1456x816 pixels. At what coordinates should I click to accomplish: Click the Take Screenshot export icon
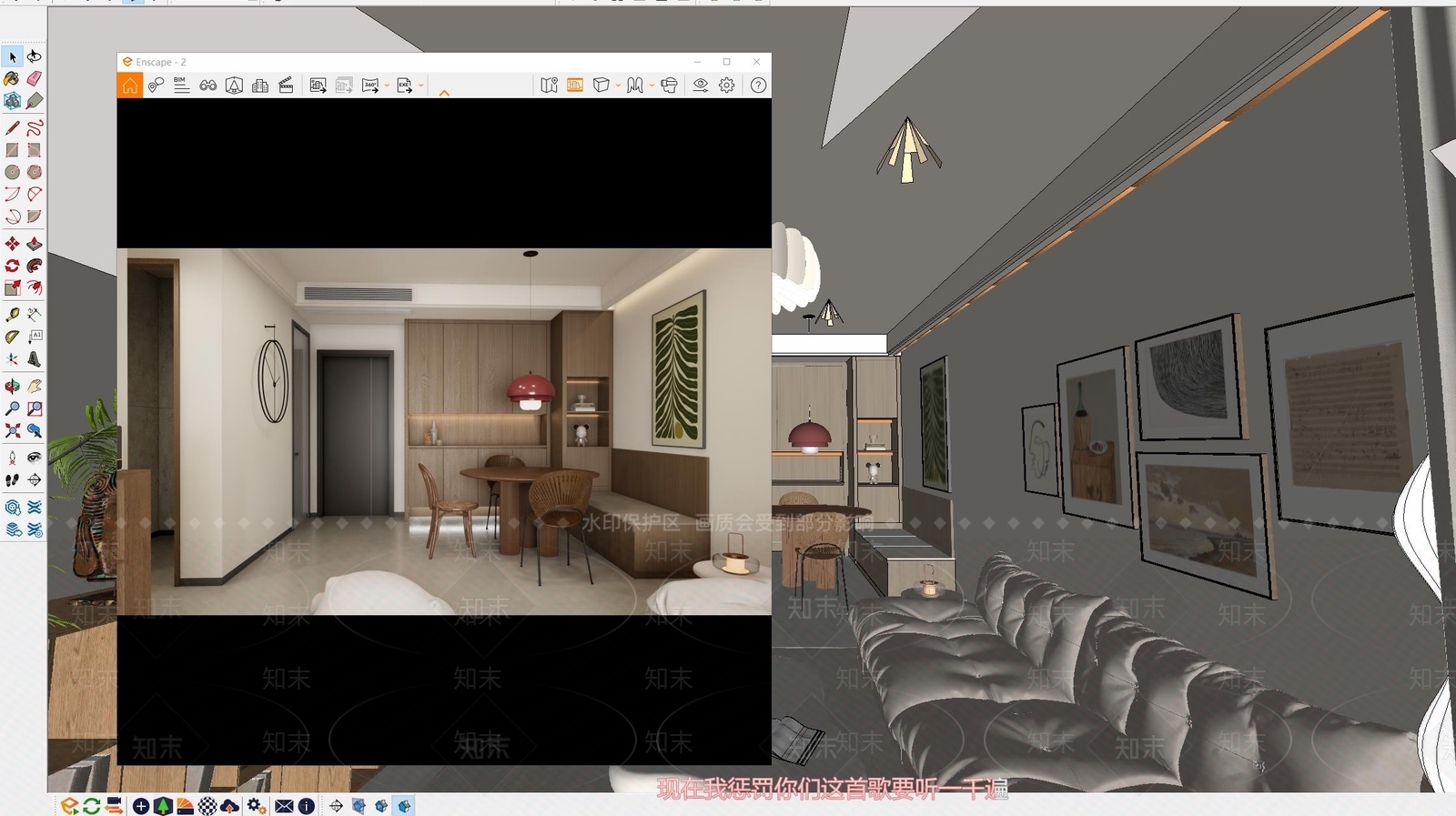coord(318,86)
